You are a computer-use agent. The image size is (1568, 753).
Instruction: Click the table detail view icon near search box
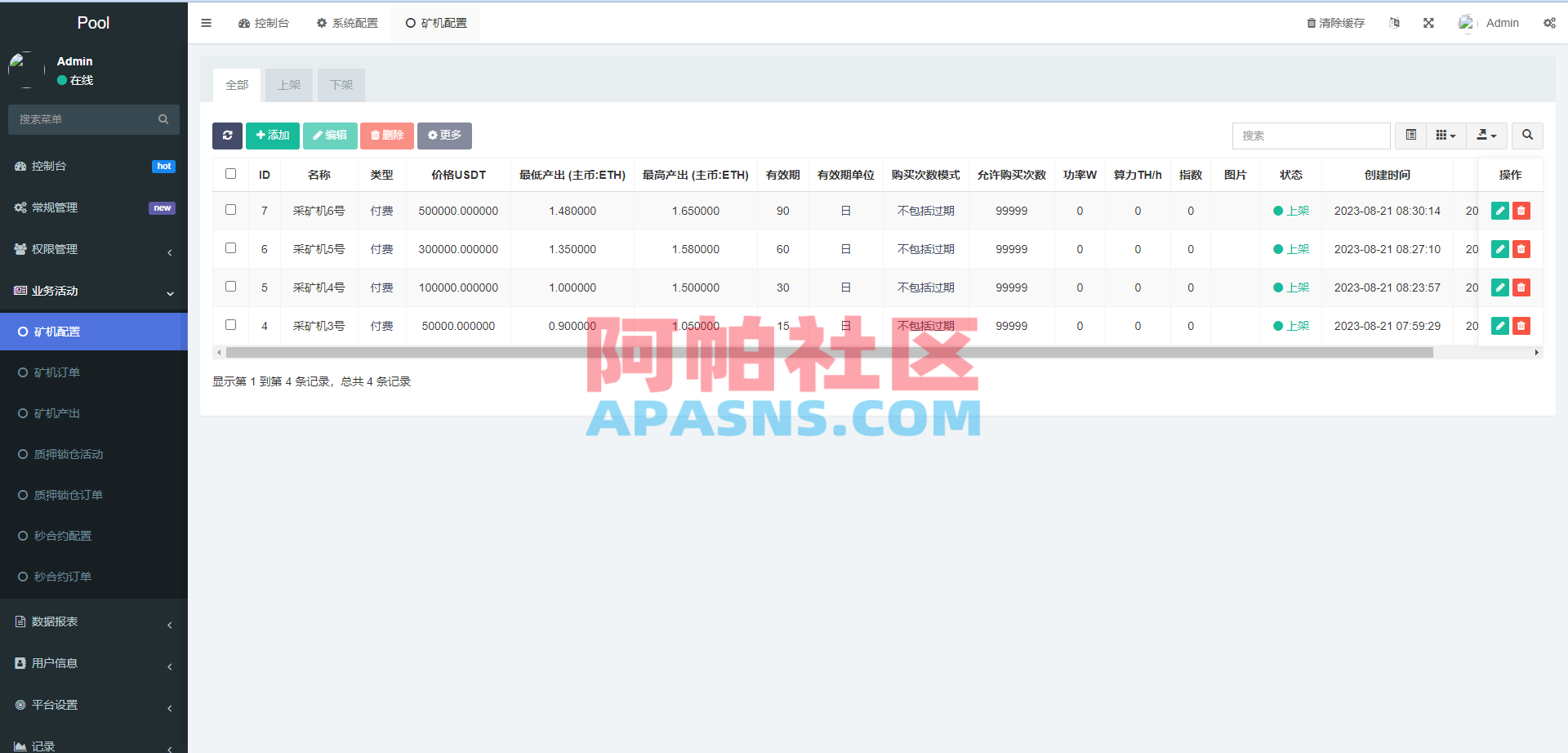[1410, 136]
